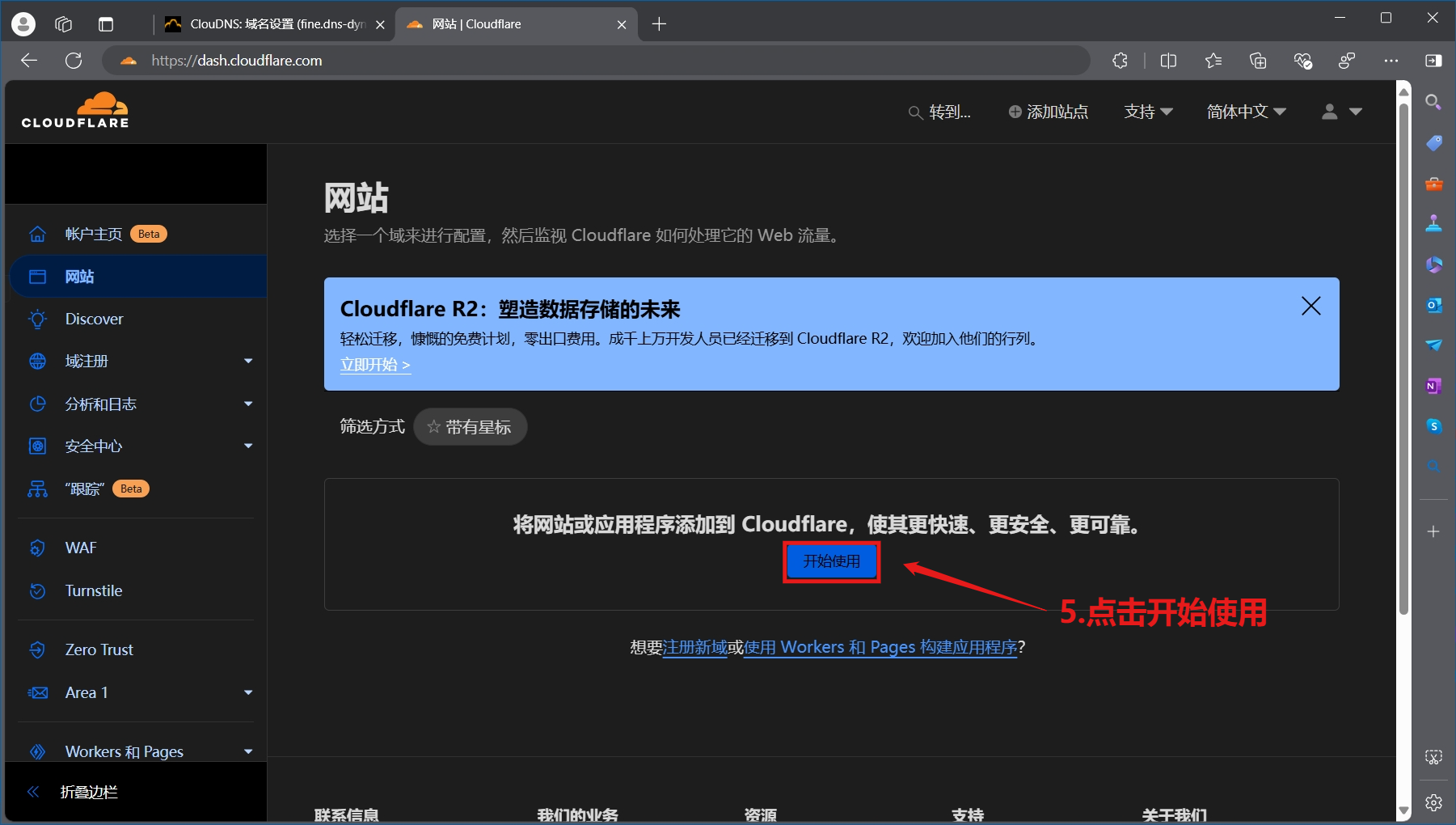Open the OneNote sidebar icon
This screenshot has height=825, width=1456.
tap(1433, 386)
